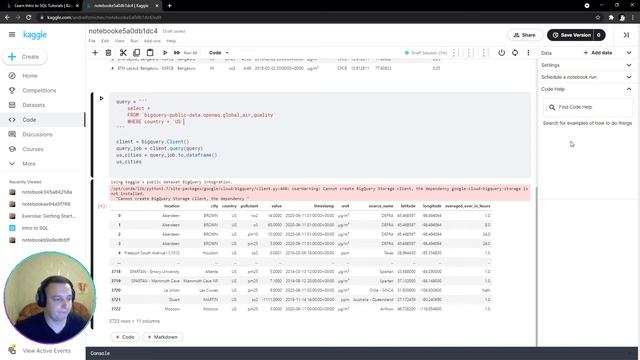
Task: Run the current cell from toolbar
Action: tap(164, 53)
